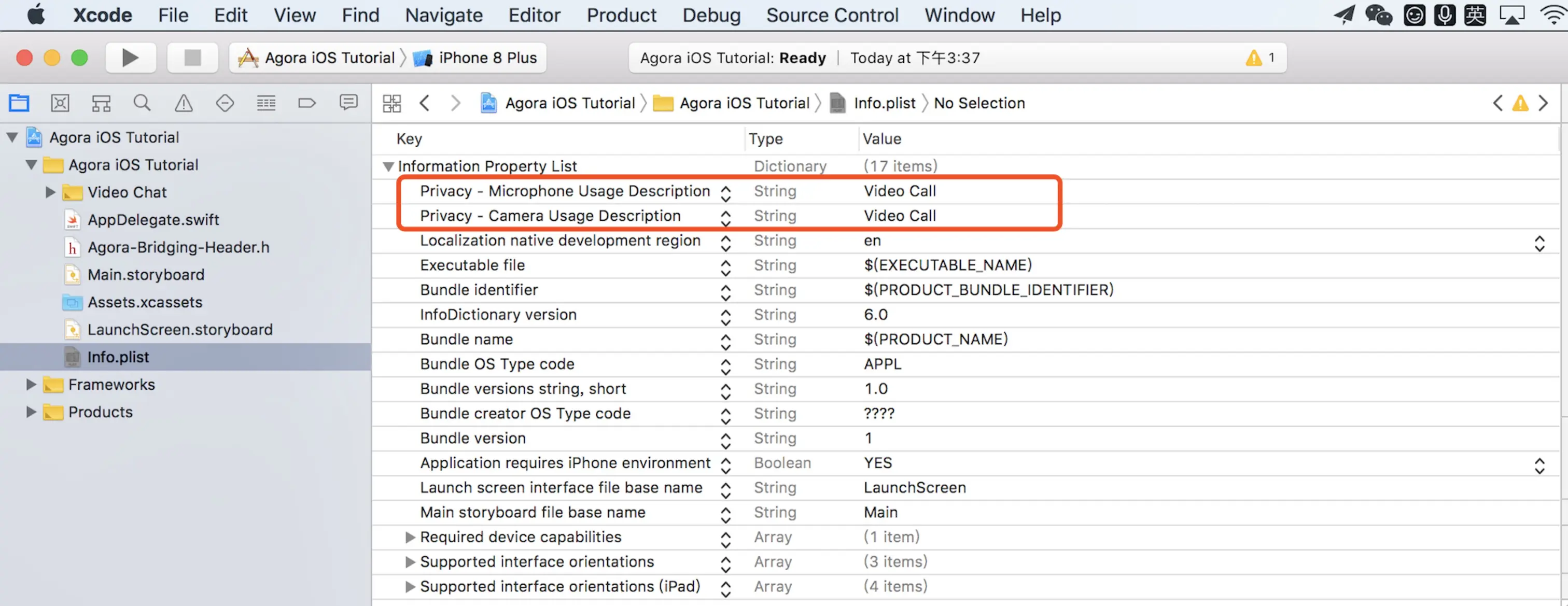Open the Issue navigator warning icon
This screenshot has width=1568, height=606.
pyautogui.click(x=183, y=103)
